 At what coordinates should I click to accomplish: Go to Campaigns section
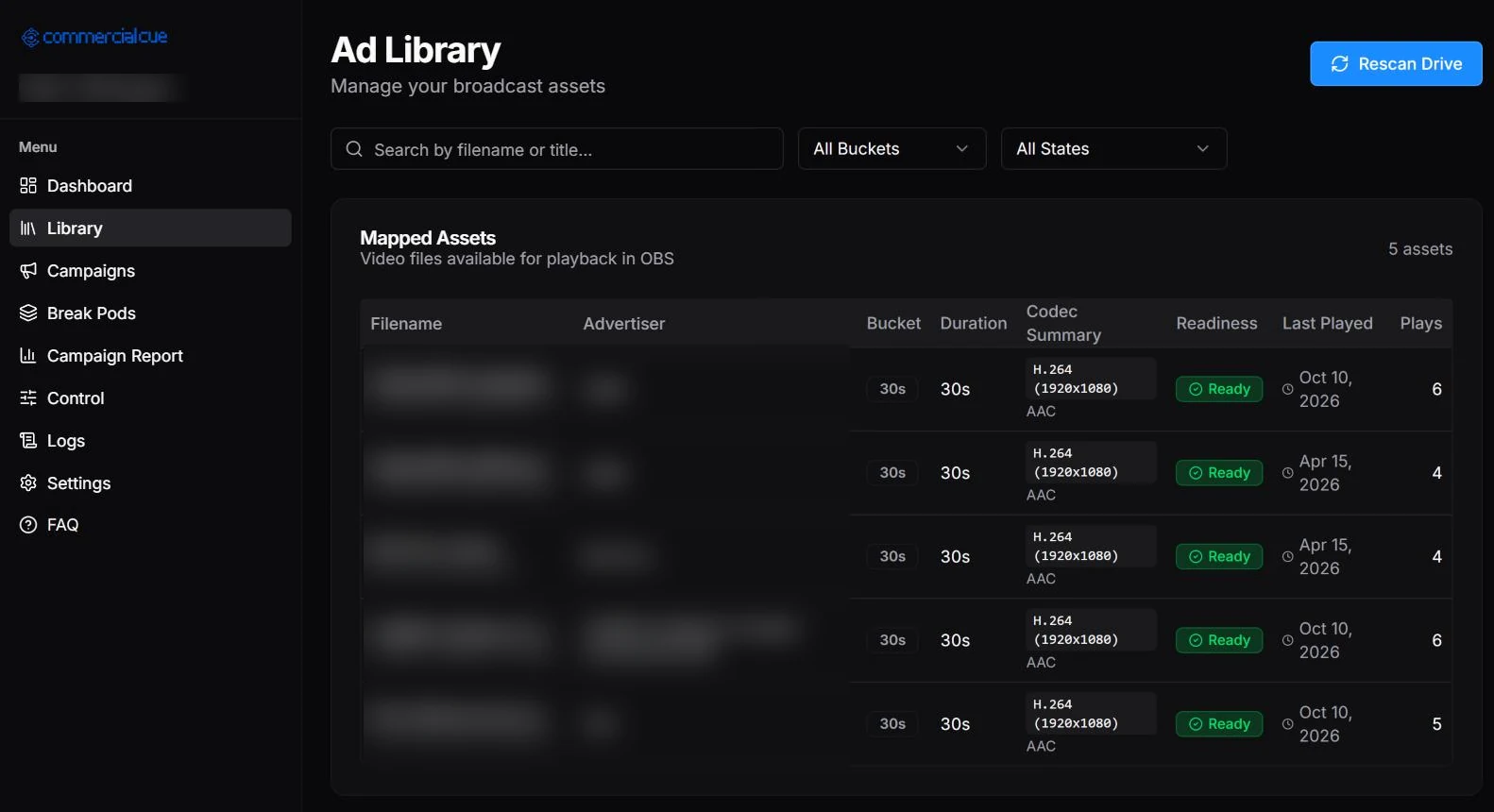(150, 271)
